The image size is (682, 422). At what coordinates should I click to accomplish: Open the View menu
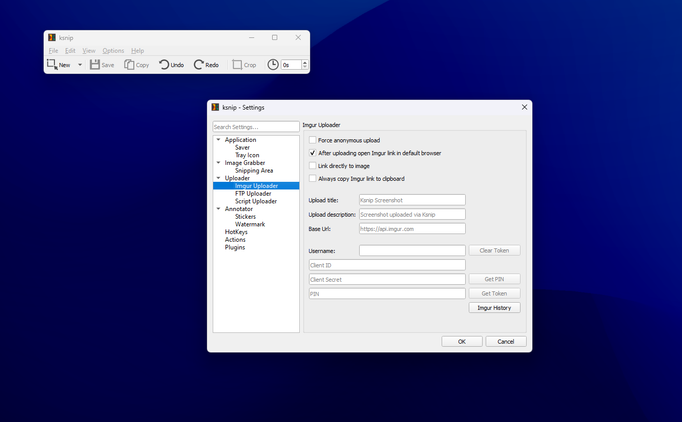pos(89,50)
